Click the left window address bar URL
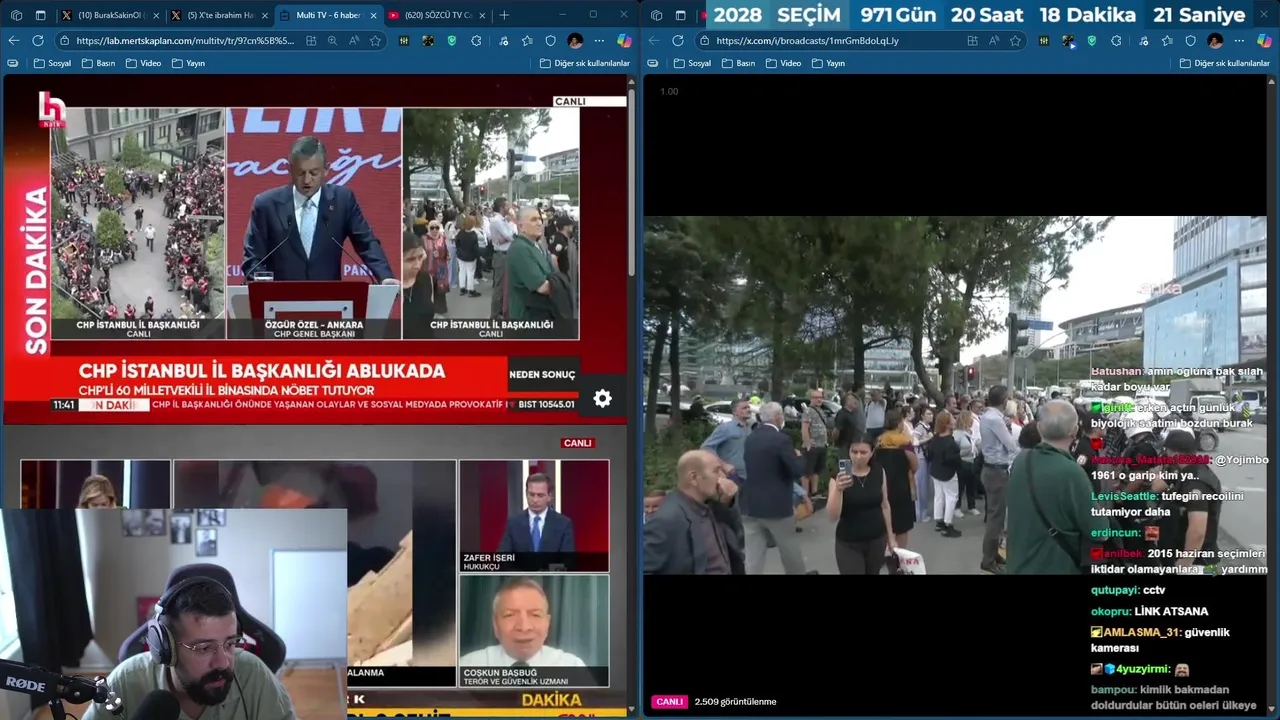The width and height of the screenshot is (1280, 720). tap(185, 41)
